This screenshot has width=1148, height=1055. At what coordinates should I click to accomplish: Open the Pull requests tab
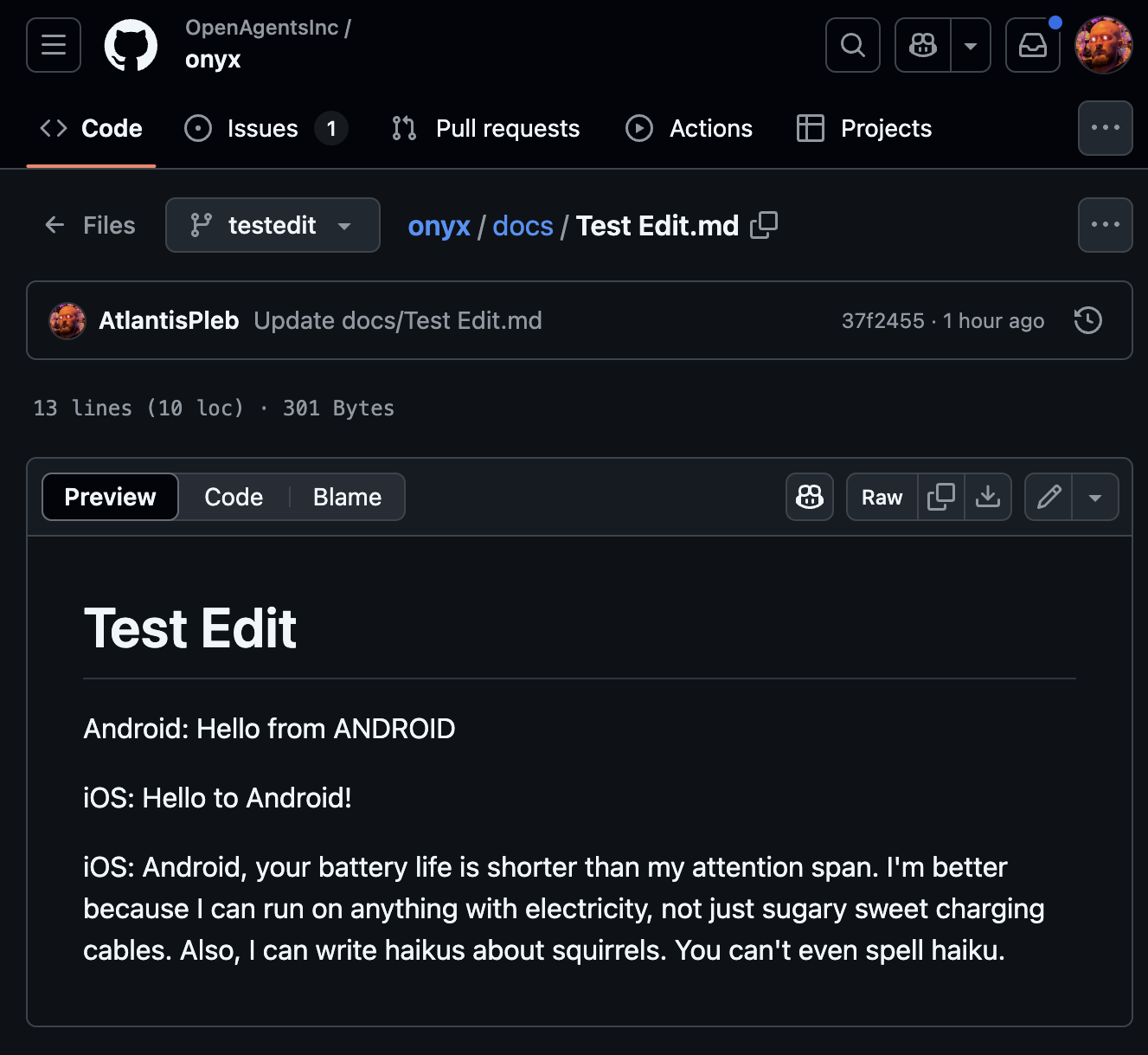485,128
